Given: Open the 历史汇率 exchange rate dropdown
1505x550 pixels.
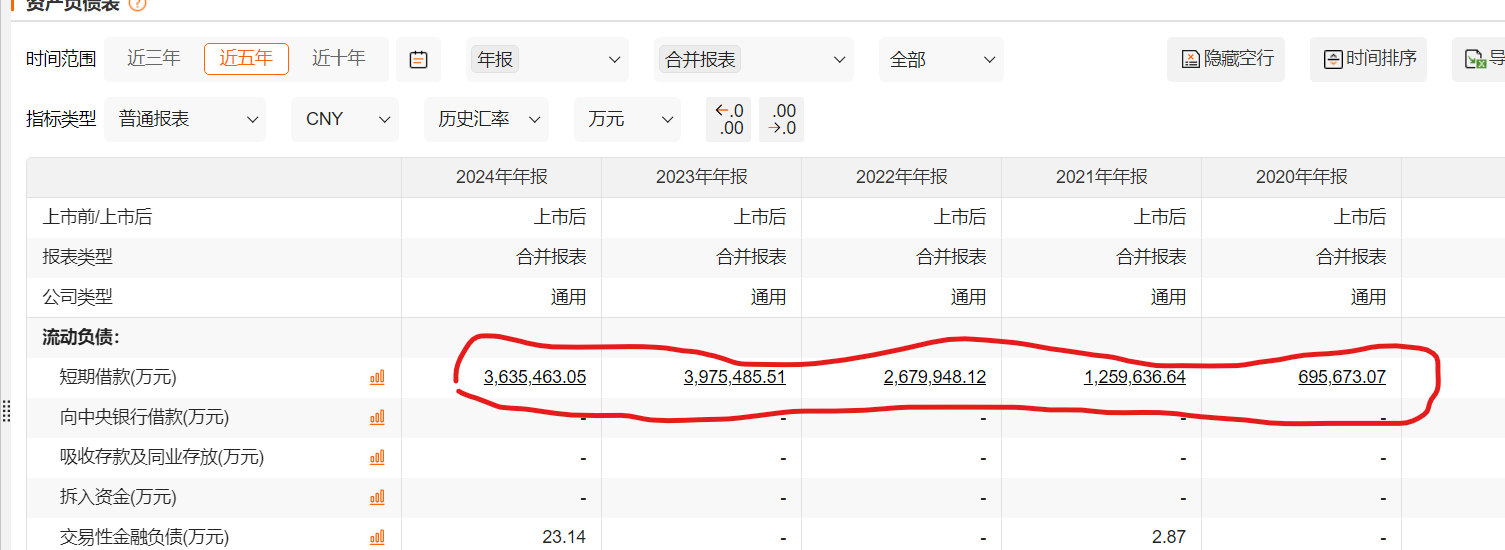Looking at the screenshot, I should point(486,119).
